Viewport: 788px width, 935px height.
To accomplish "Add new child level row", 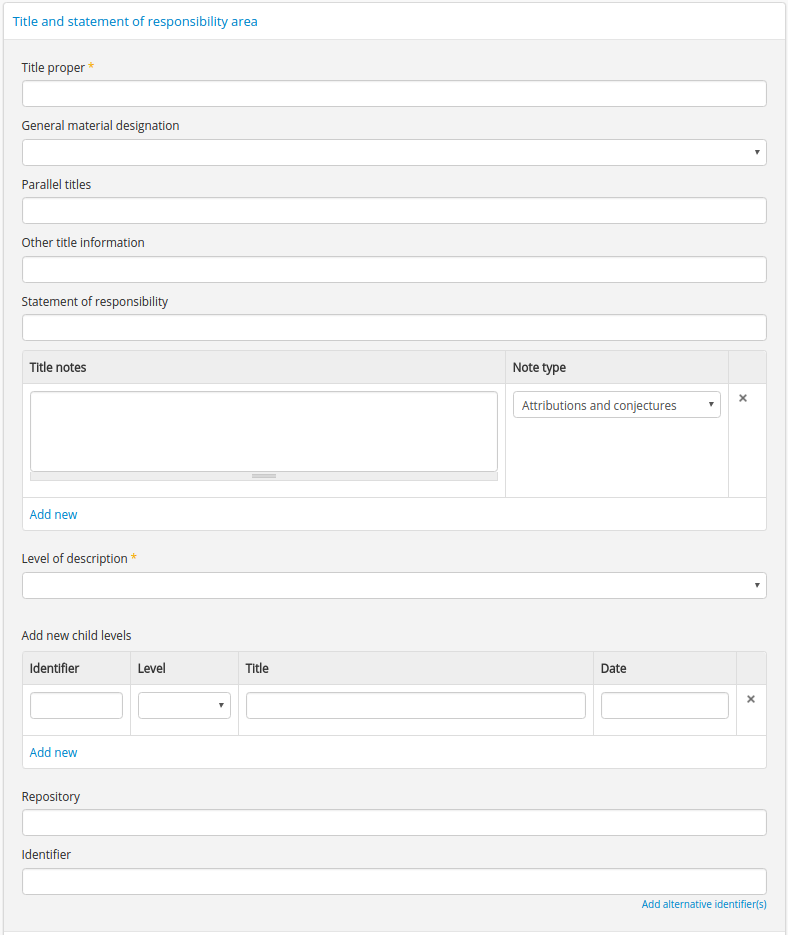I will (53, 753).
